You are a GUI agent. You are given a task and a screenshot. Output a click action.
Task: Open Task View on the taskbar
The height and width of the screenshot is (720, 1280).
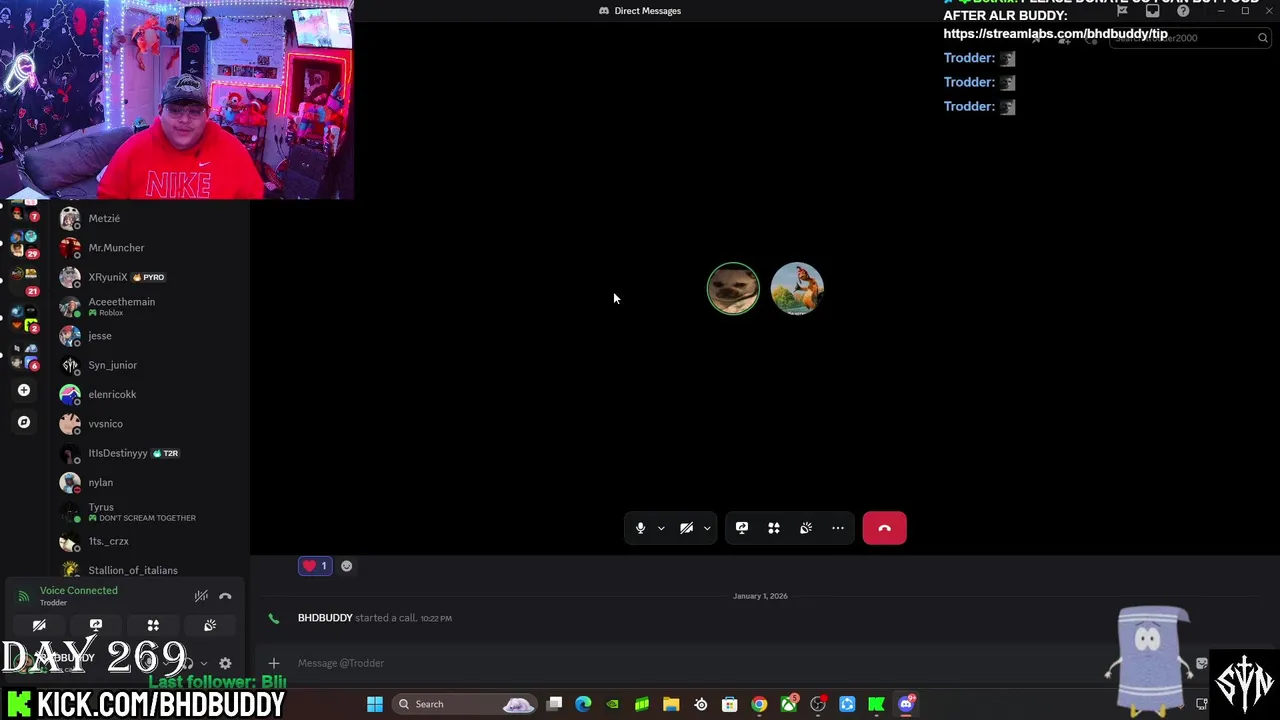click(555, 704)
